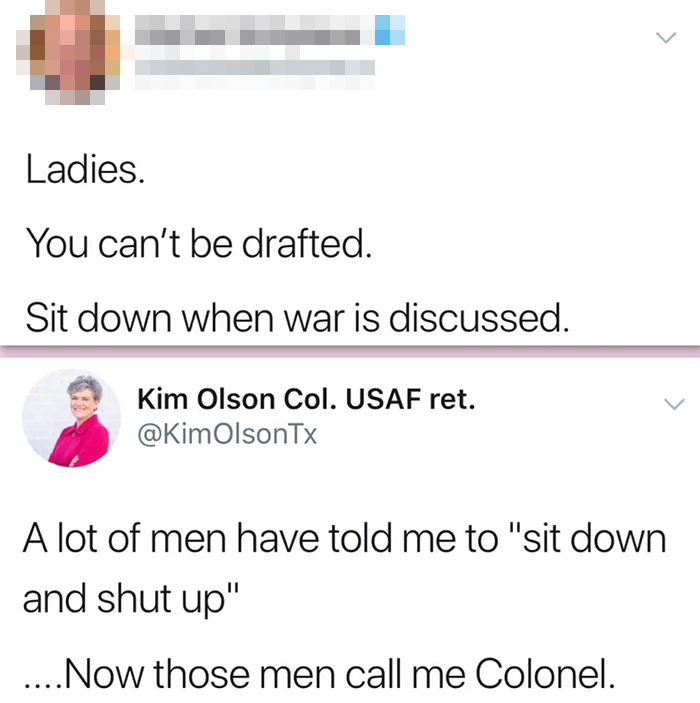Click the blurred blue verified badge
The image size is (700, 703).
coord(390,30)
